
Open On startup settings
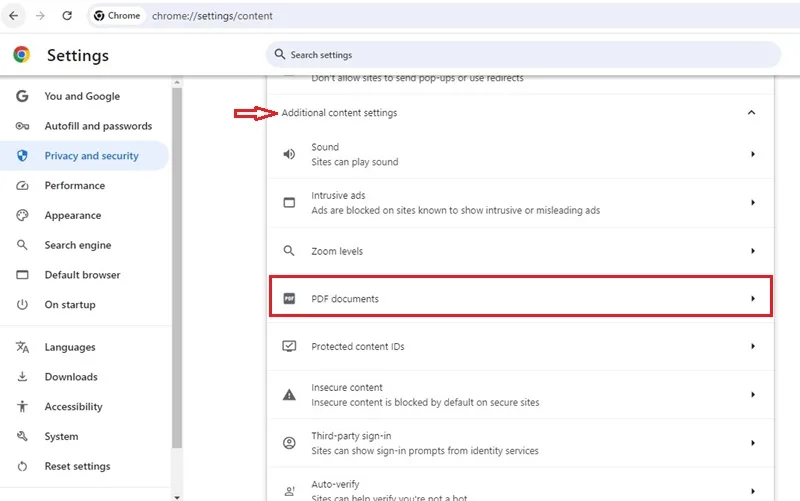pyautogui.click(x=84, y=305)
